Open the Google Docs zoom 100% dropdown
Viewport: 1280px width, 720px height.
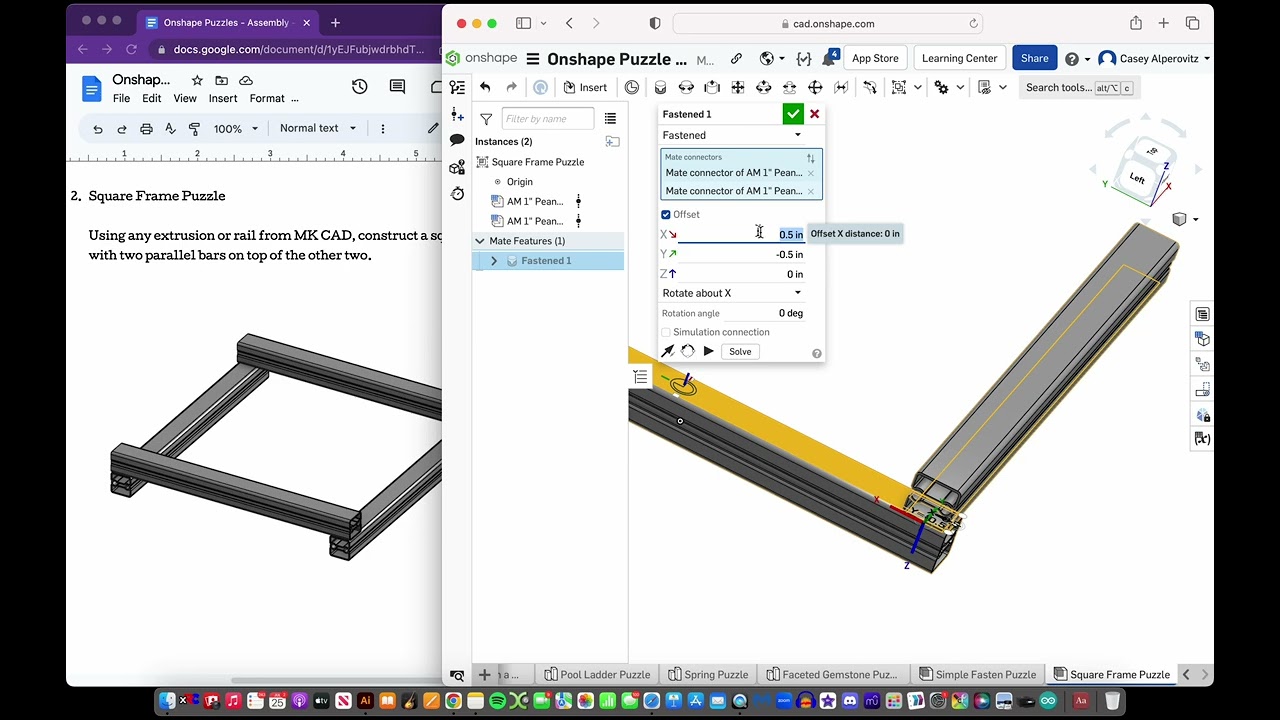point(235,128)
